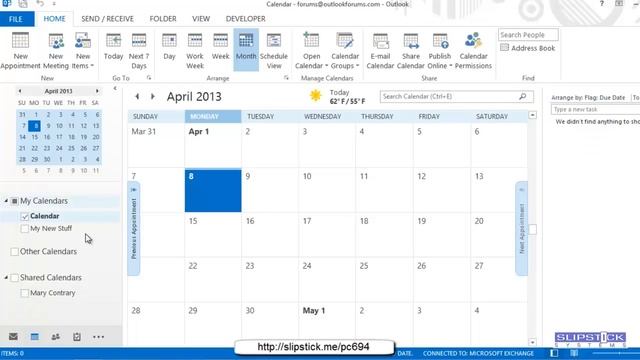Switch to People in navigation bar

tap(56, 337)
